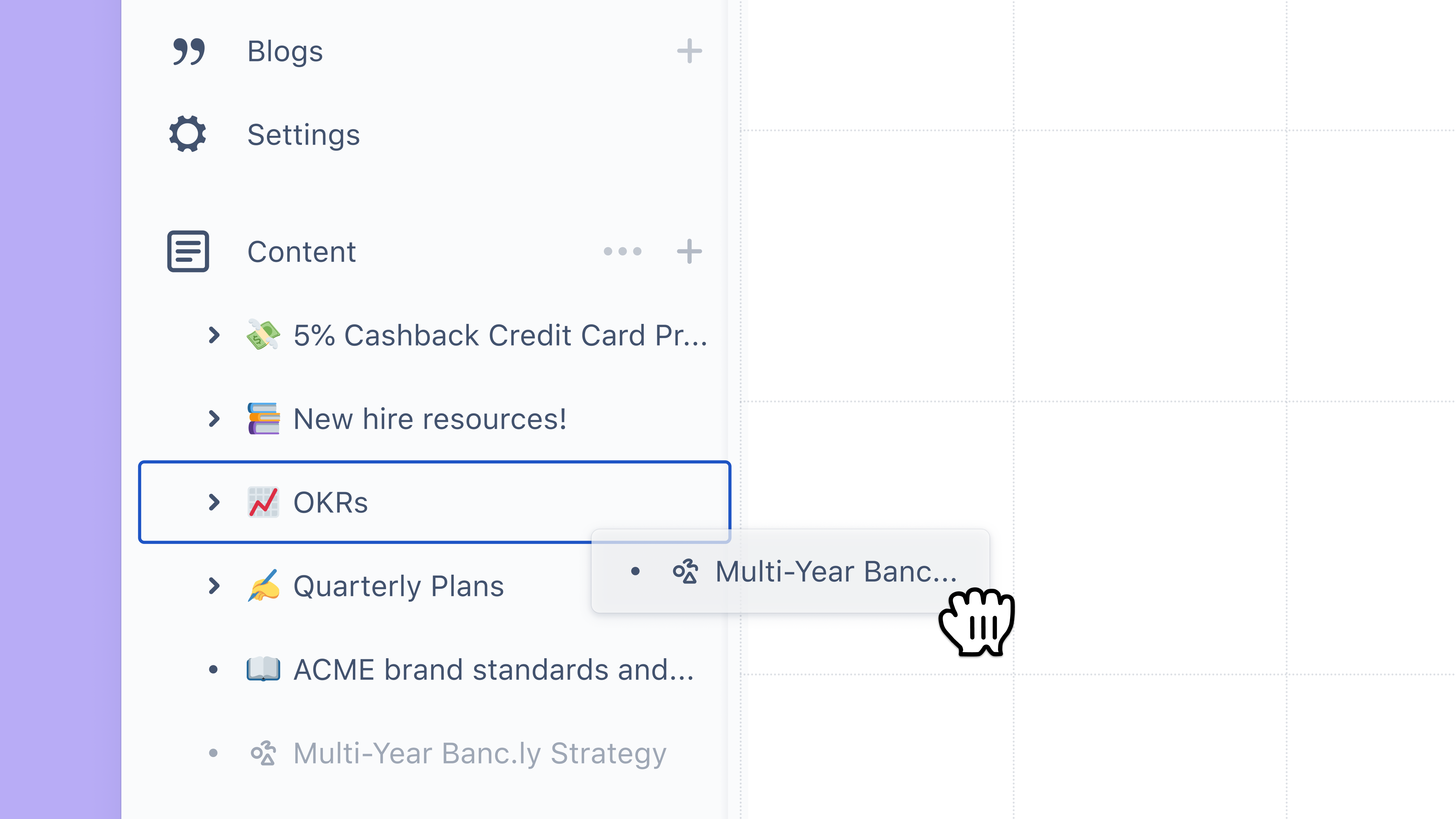Create a new Content page via plus
This screenshot has width=1456, height=819.
(x=690, y=251)
